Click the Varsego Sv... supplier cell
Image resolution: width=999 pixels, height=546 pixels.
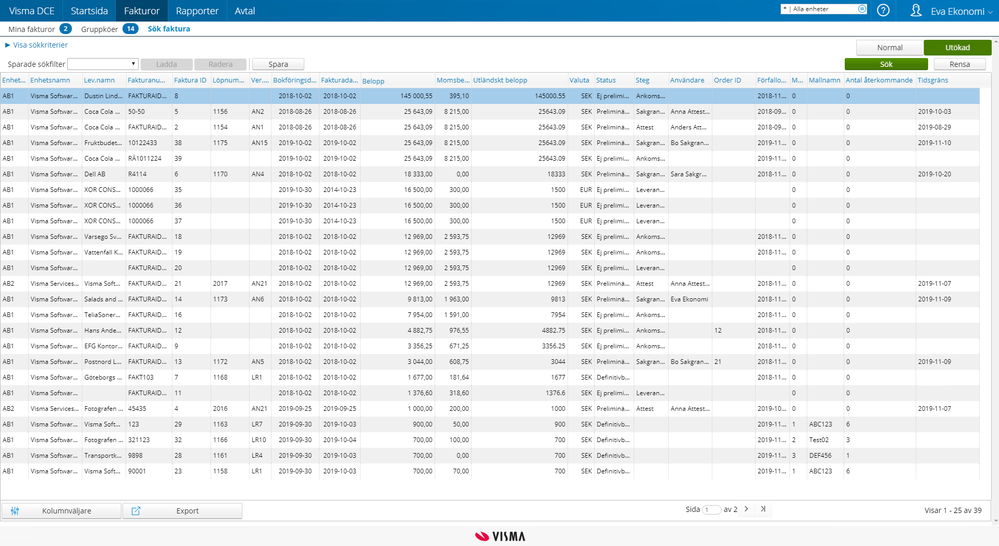tap(103, 236)
